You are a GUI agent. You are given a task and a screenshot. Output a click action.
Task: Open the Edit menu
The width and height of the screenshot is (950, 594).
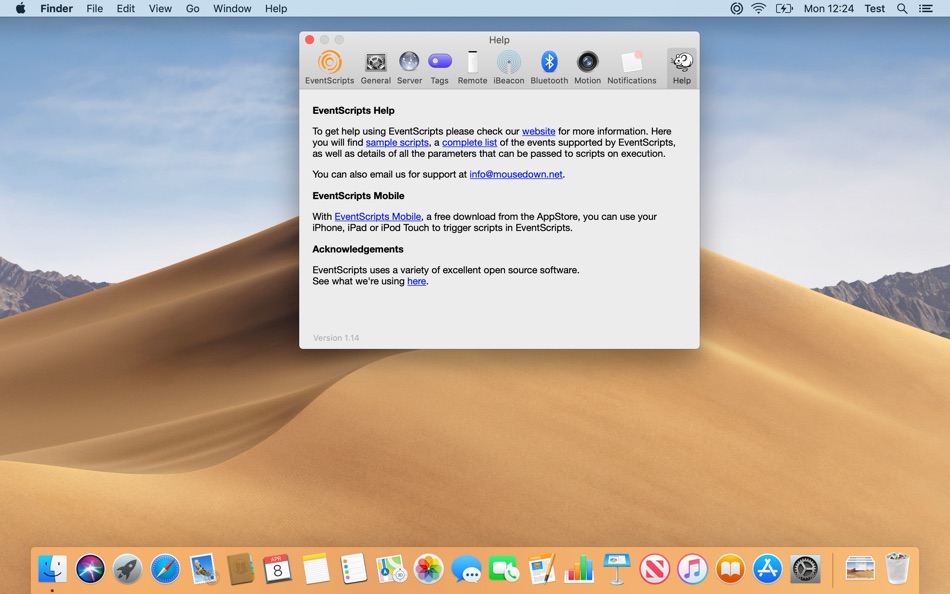125,8
